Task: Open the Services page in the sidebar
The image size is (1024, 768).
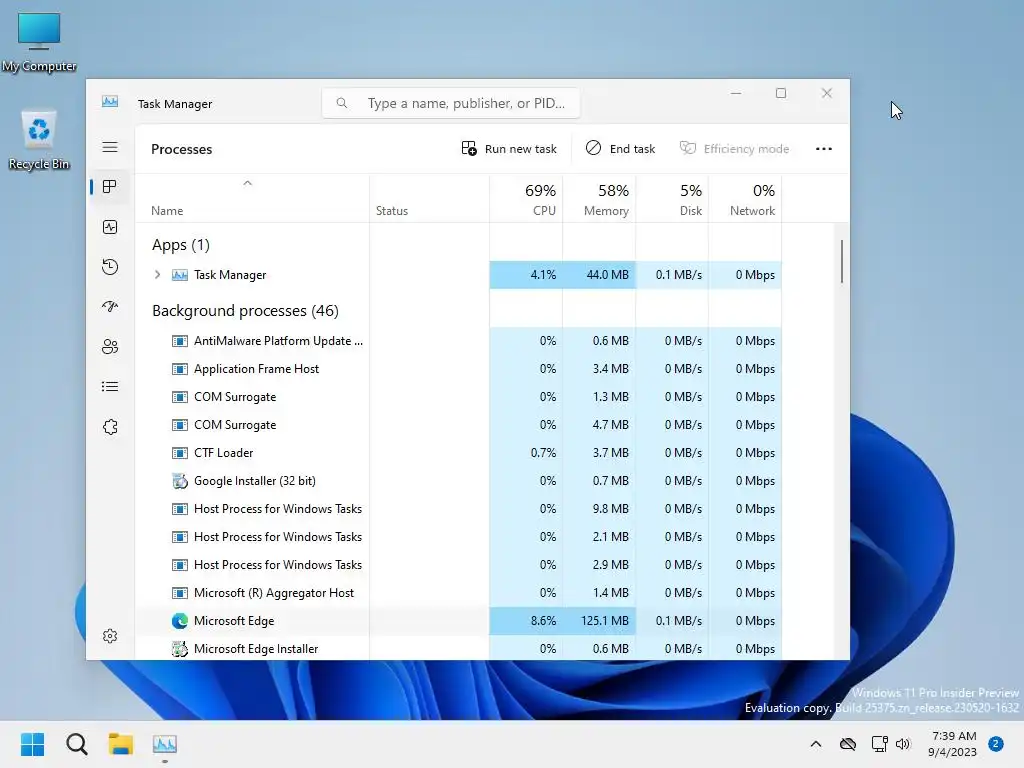Action: [x=110, y=426]
